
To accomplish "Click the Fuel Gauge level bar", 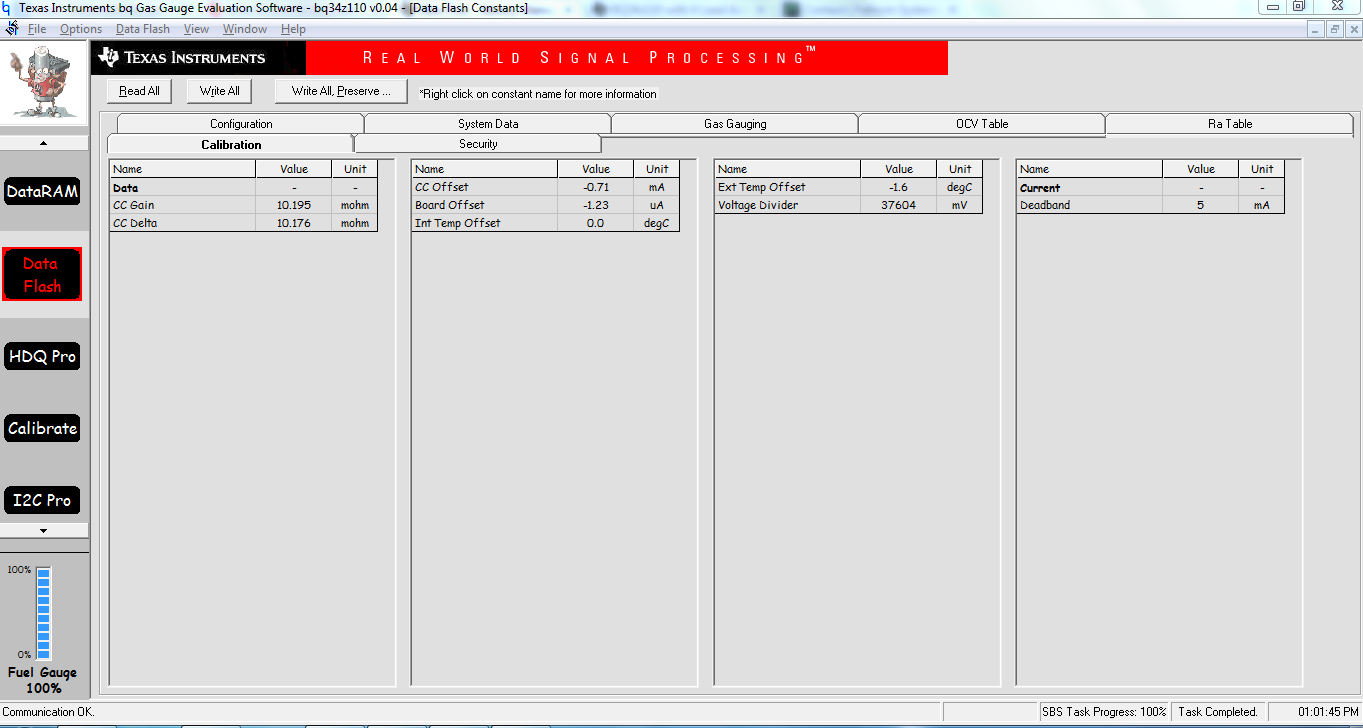I will [43, 611].
